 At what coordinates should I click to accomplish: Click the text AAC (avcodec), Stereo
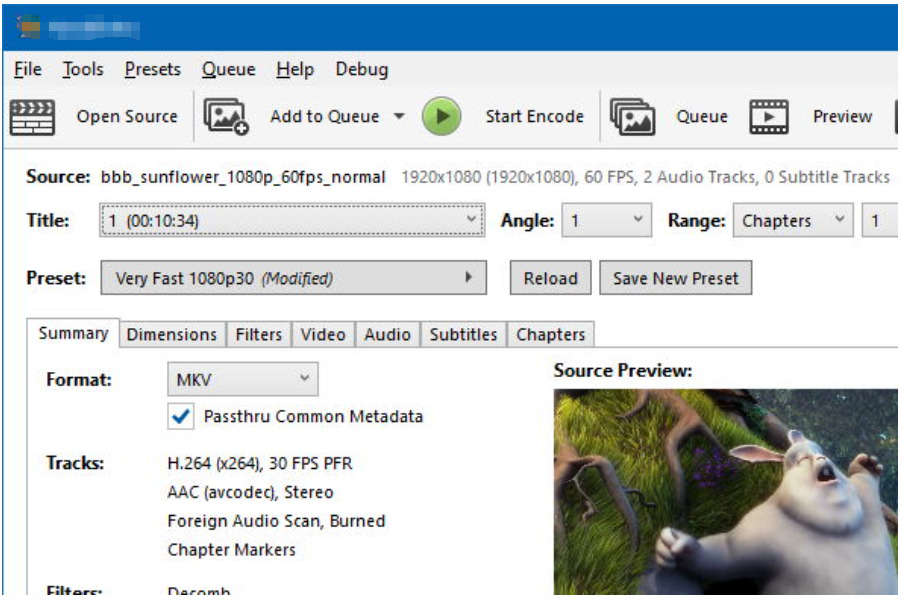coord(250,492)
